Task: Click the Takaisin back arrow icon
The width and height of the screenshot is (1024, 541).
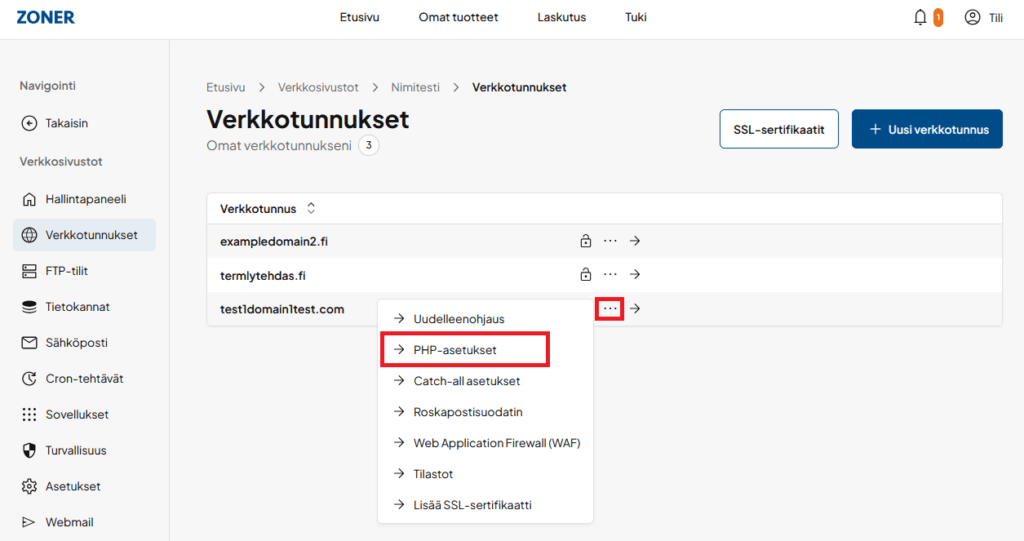Action: [29, 123]
